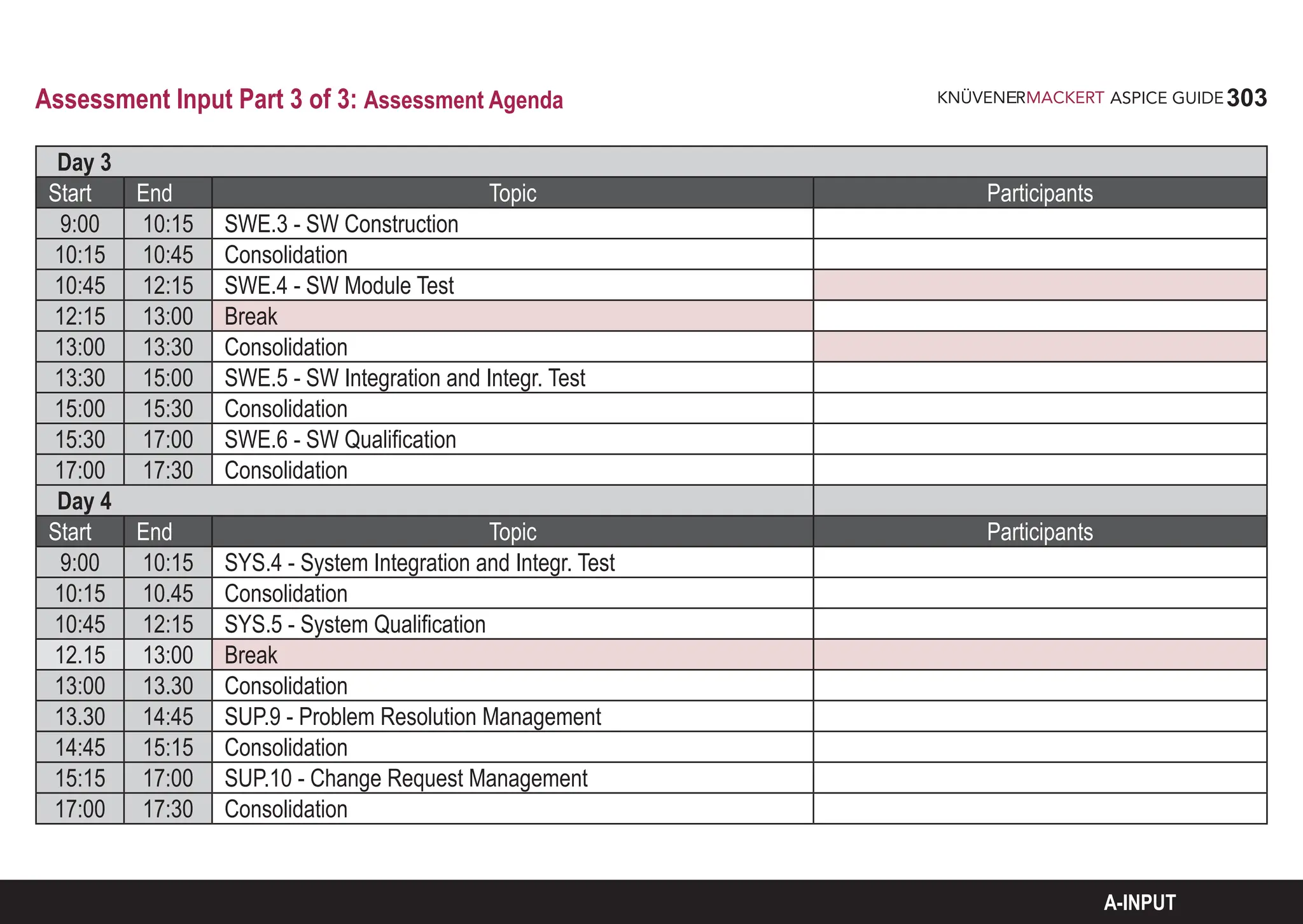Select the 'Day 3' section heading

point(84,162)
